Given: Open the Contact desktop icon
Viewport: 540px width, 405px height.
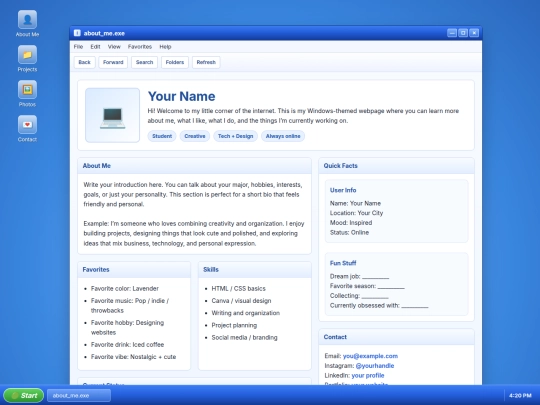Looking at the screenshot, I should pos(27,129).
